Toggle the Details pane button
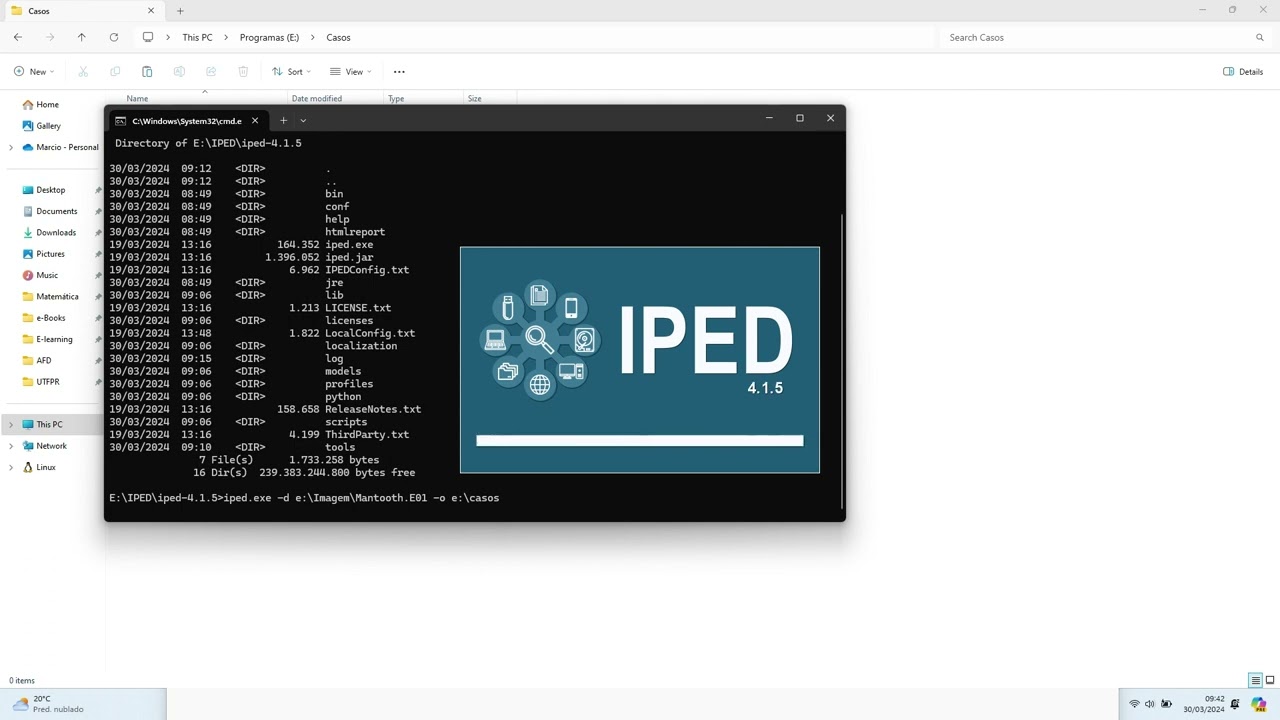Viewport: 1280px width, 720px height. [x=1243, y=72]
